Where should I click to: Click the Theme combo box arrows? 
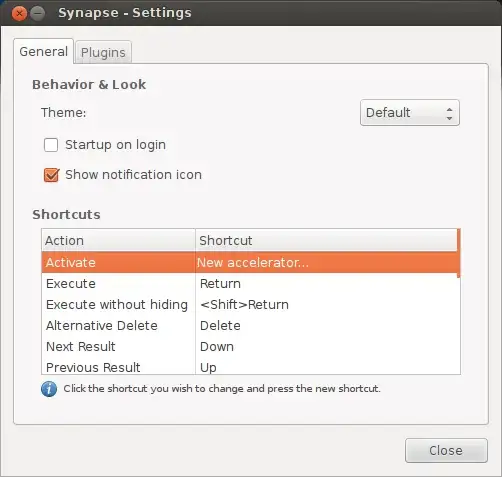click(x=449, y=113)
